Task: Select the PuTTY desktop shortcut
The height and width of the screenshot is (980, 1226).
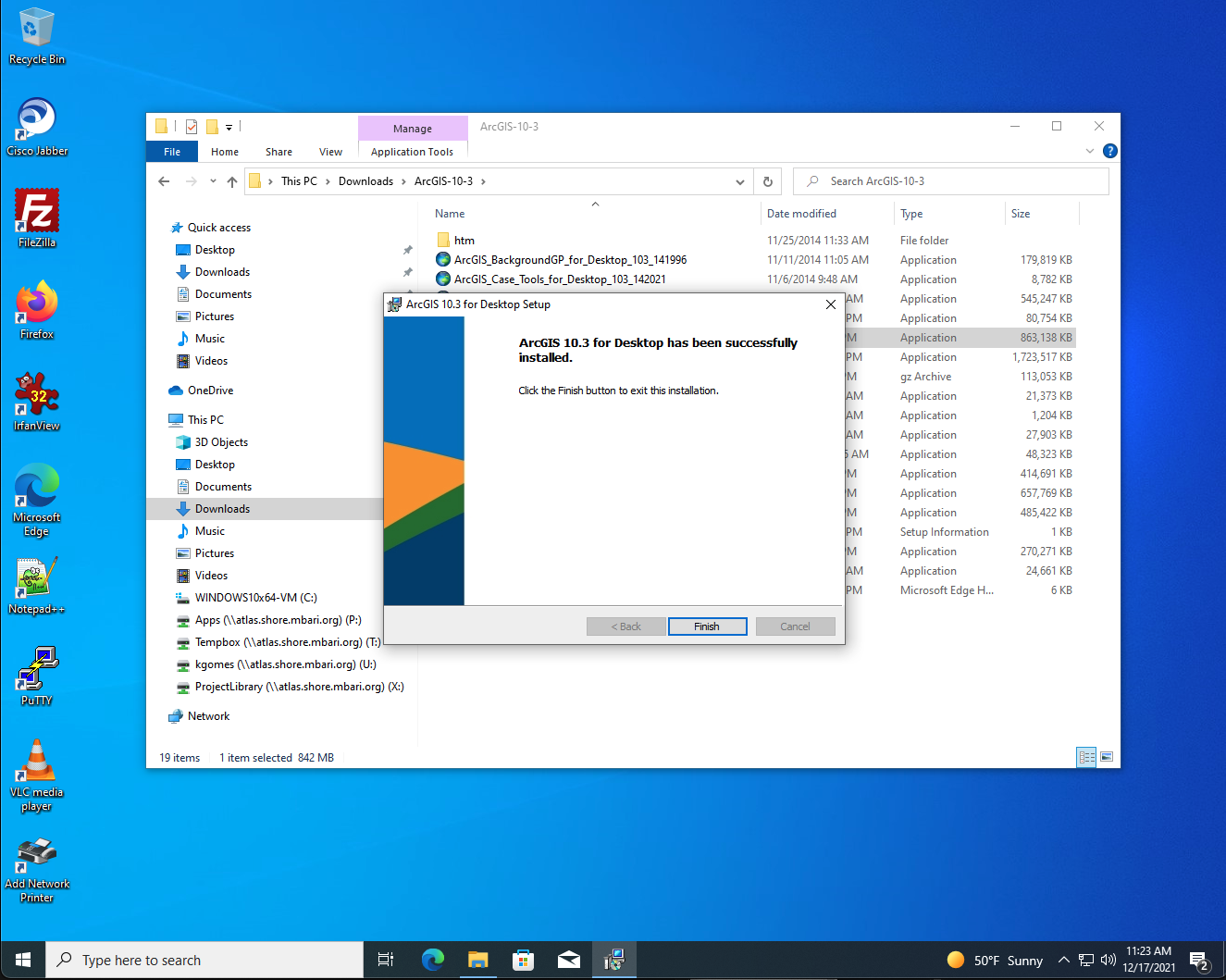Action: click(x=37, y=676)
